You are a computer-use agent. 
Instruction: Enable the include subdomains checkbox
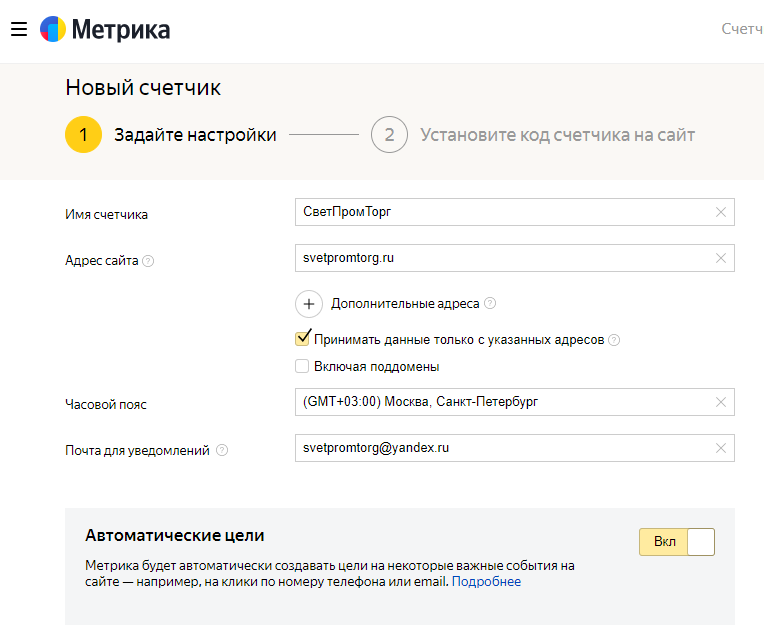point(302,367)
